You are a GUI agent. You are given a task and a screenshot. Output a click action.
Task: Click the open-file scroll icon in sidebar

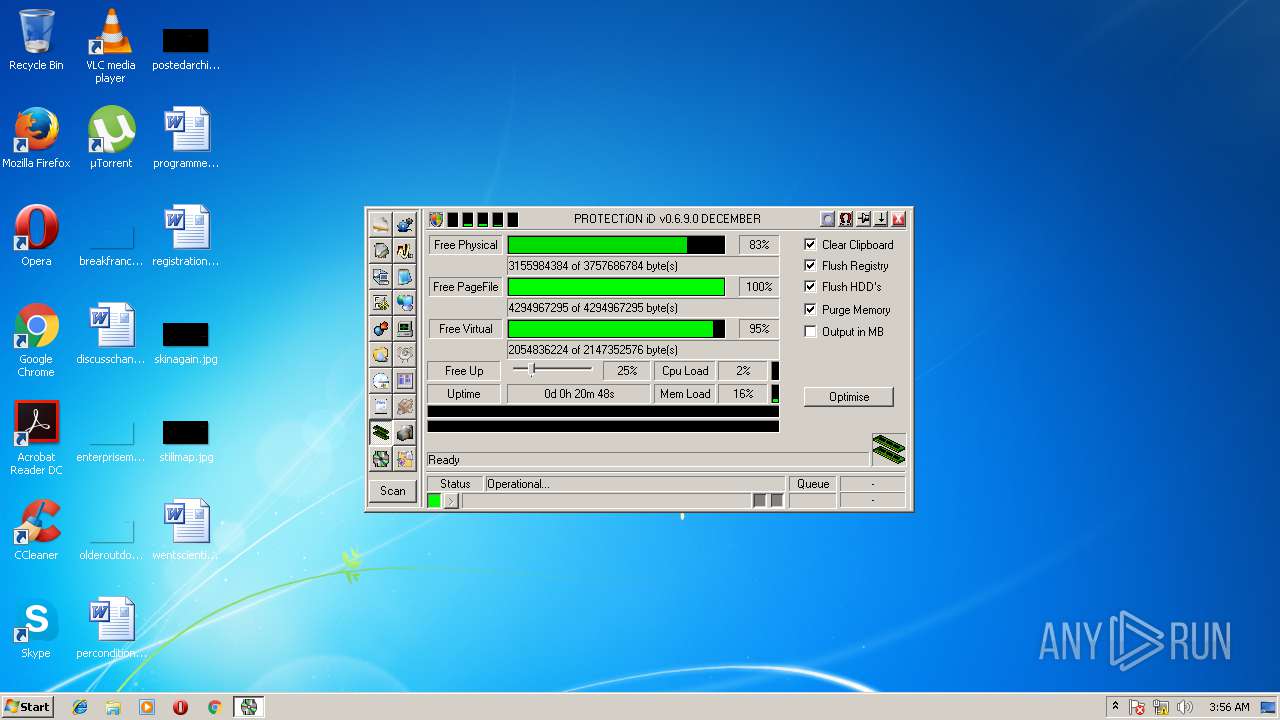pos(381,224)
